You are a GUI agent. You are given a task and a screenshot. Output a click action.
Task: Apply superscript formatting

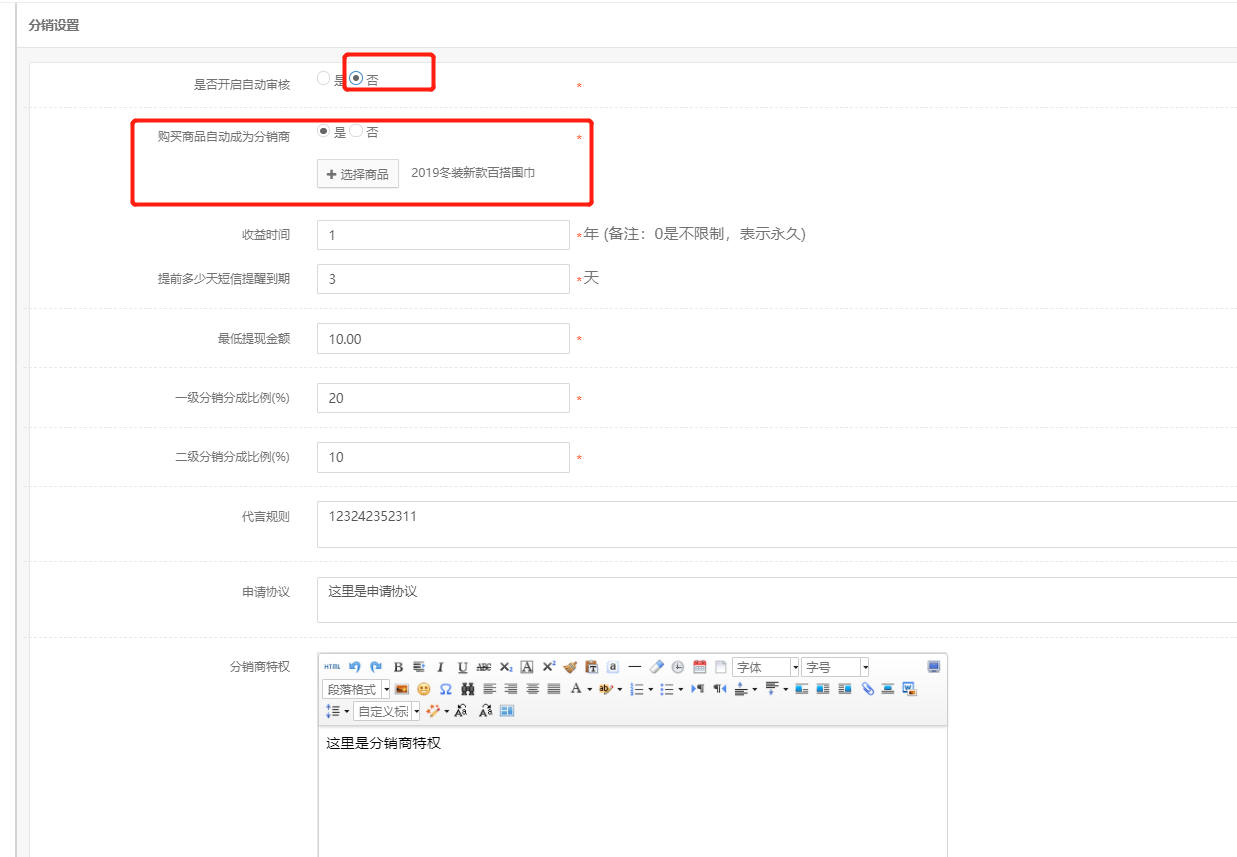[x=549, y=666]
